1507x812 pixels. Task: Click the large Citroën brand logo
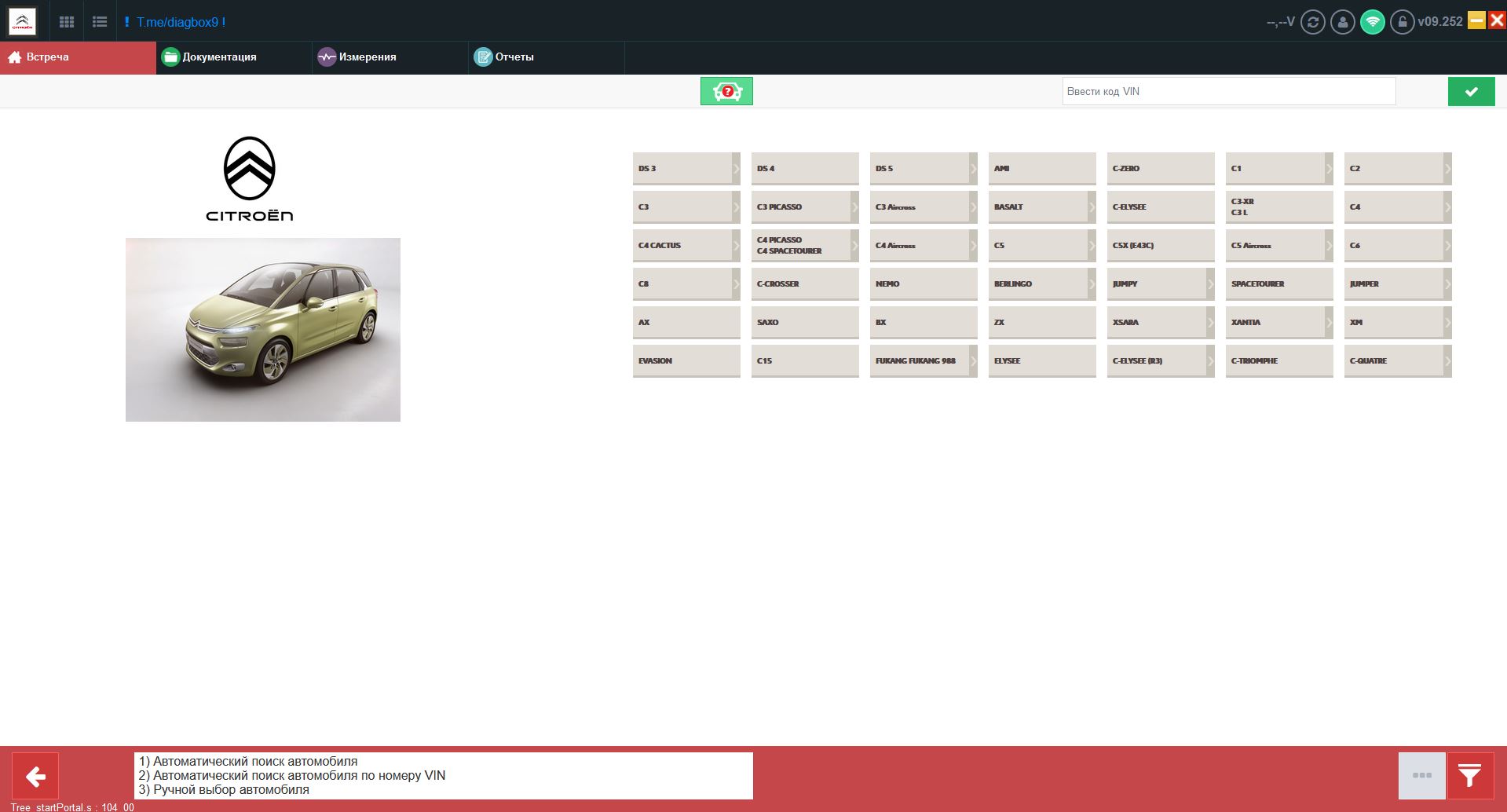[250, 179]
